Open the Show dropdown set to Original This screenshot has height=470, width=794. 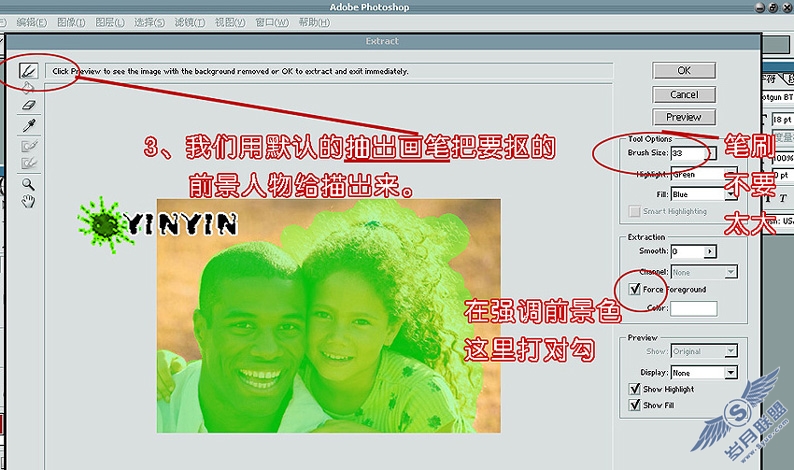pos(730,350)
